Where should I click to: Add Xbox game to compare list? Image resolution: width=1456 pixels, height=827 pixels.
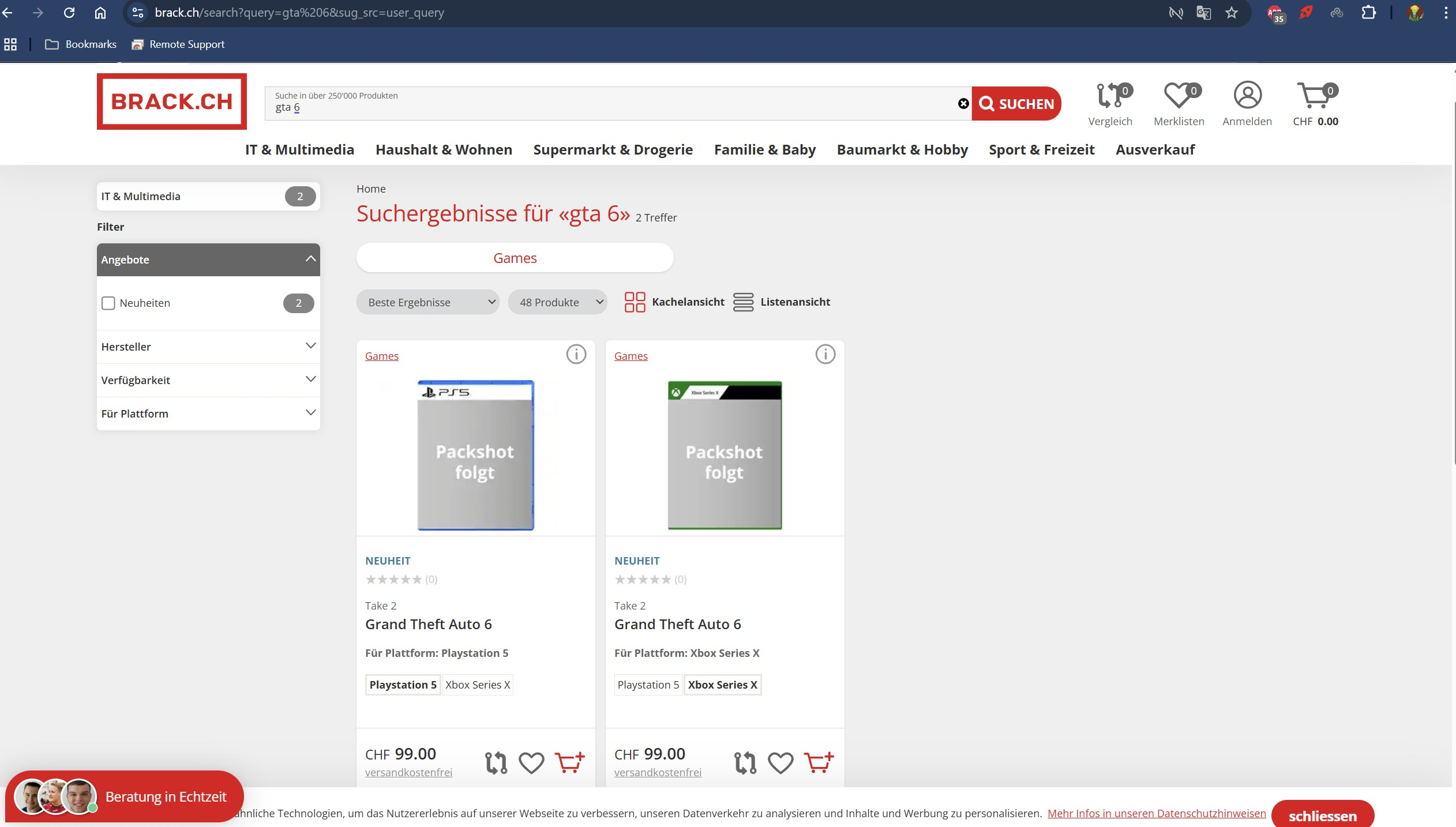click(x=745, y=762)
